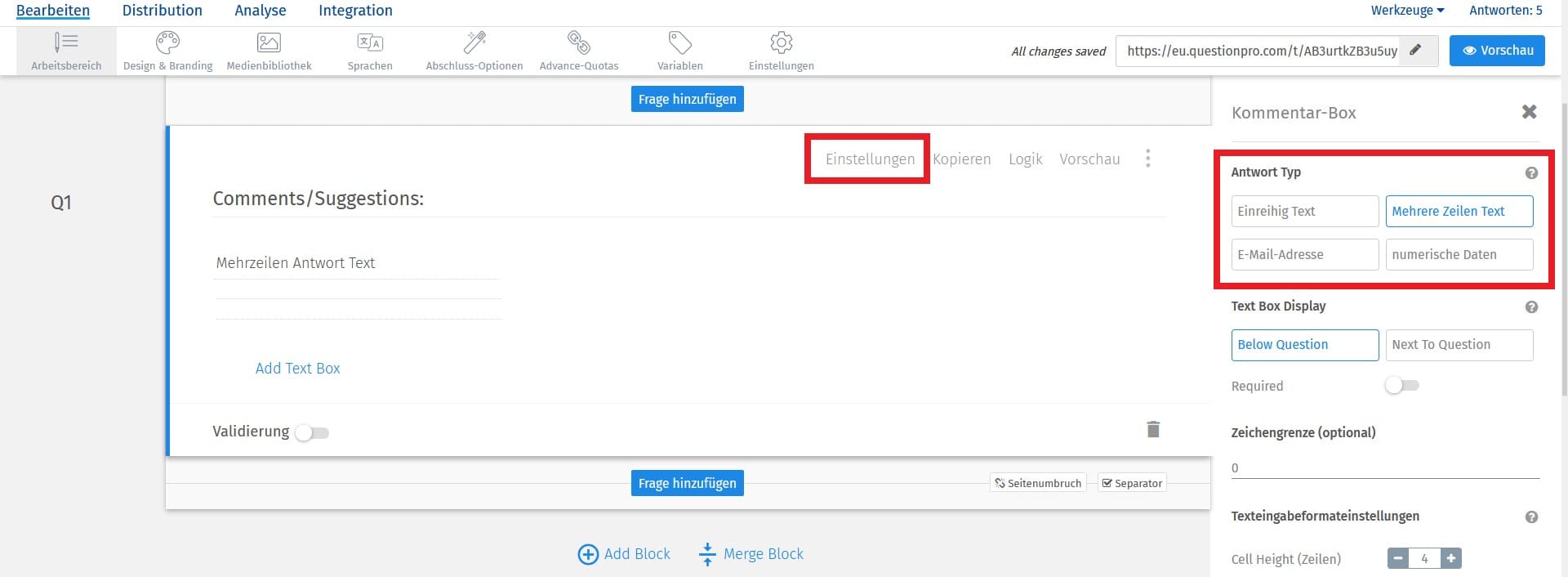The height and width of the screenshot is (577, 1568).
Task: Open the Arbeitsbereich workspace icon
Action: click(x=66, y=42)
